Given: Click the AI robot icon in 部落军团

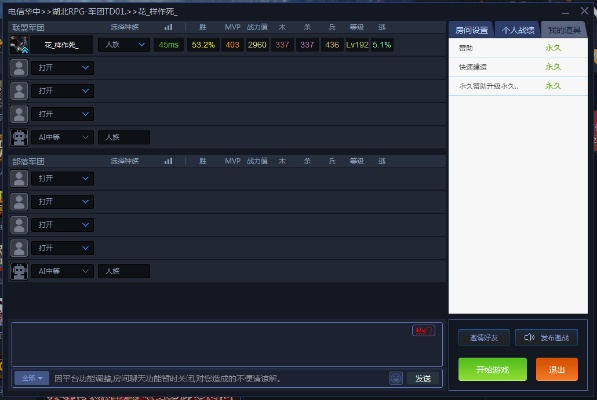Looking at the screenshot, I should coord(19,271).
